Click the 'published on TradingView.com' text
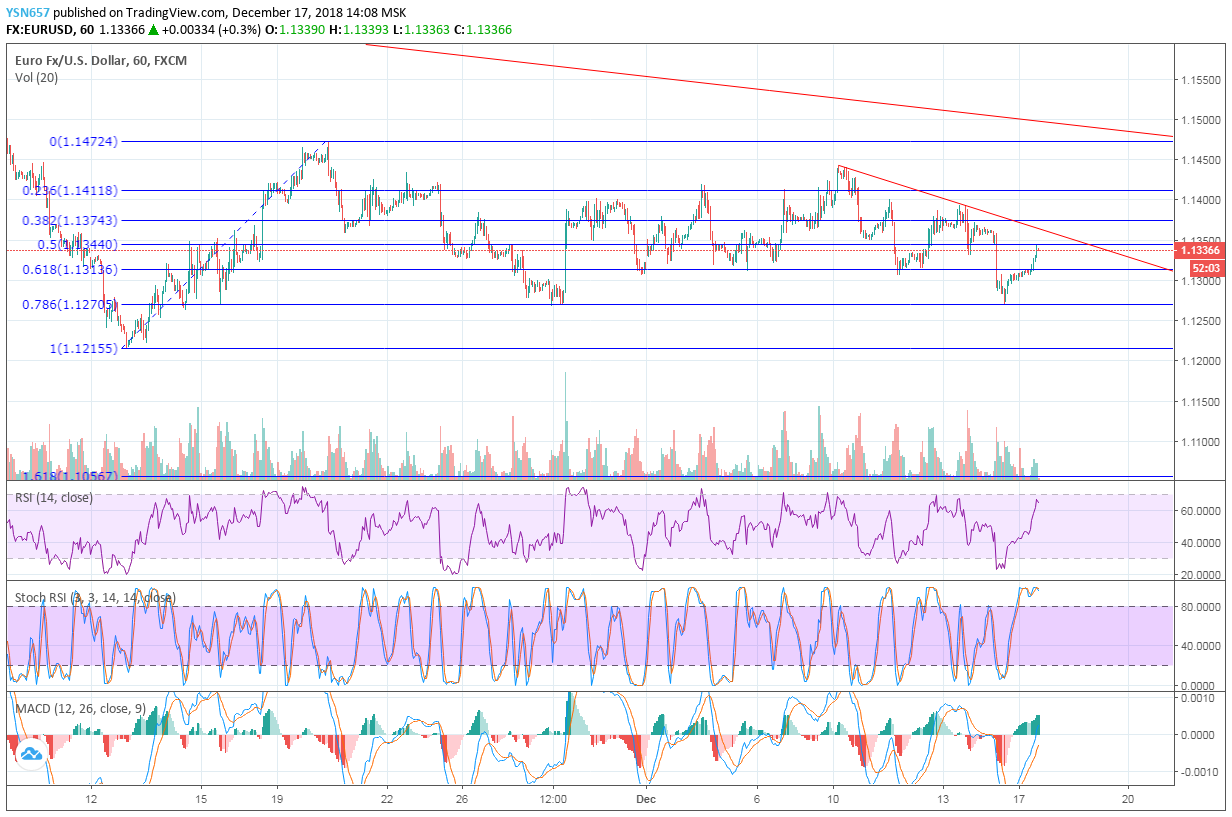This screenshot has height=817, width=1232. pyautogui.click(x=137, y=13)
